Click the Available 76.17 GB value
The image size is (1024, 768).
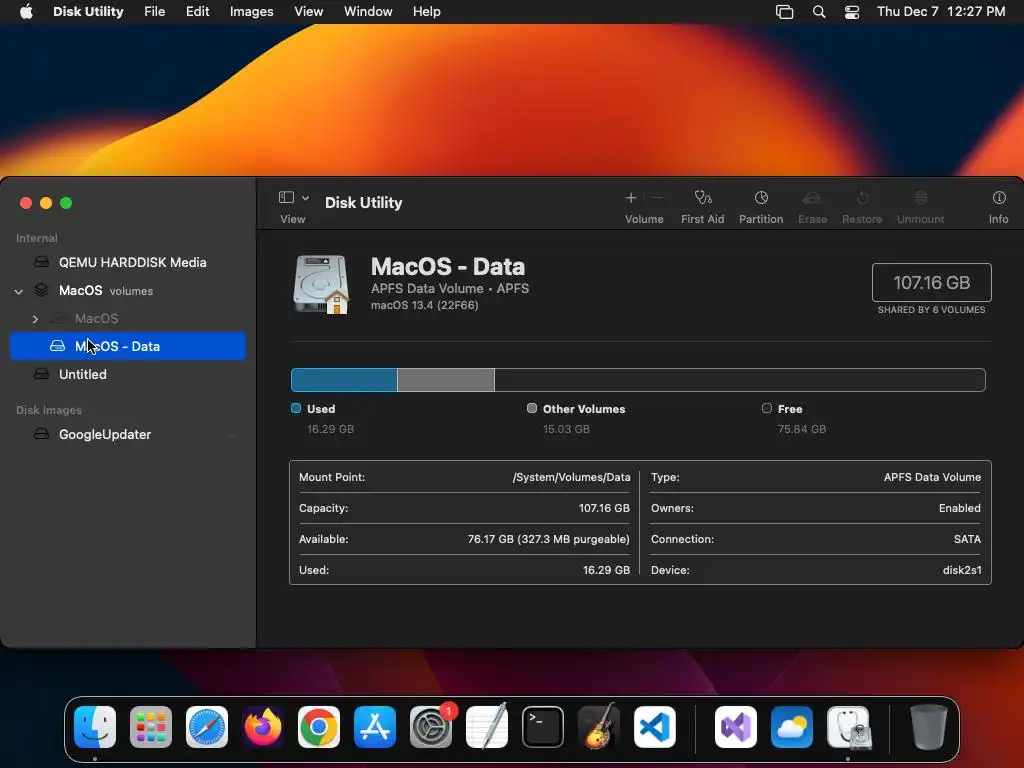549,539
